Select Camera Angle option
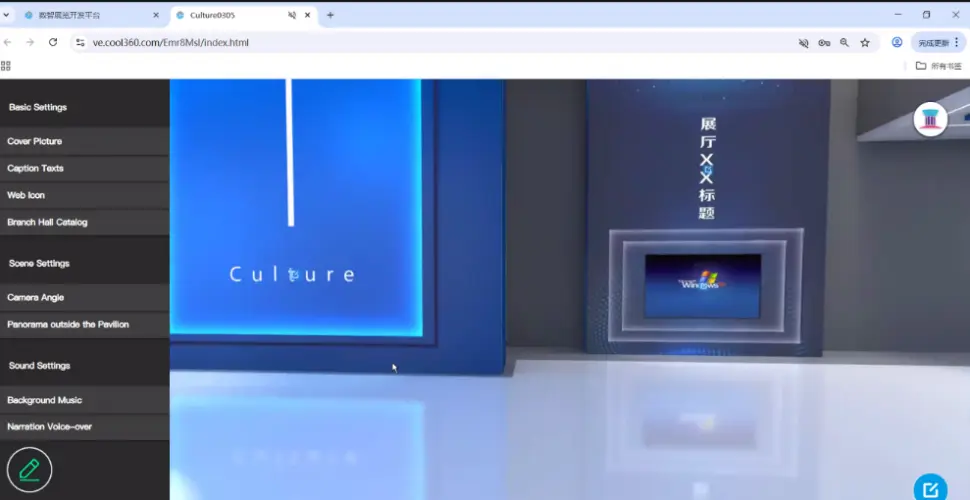This screenshot has width=970, height=500. [x=85, y=298]
